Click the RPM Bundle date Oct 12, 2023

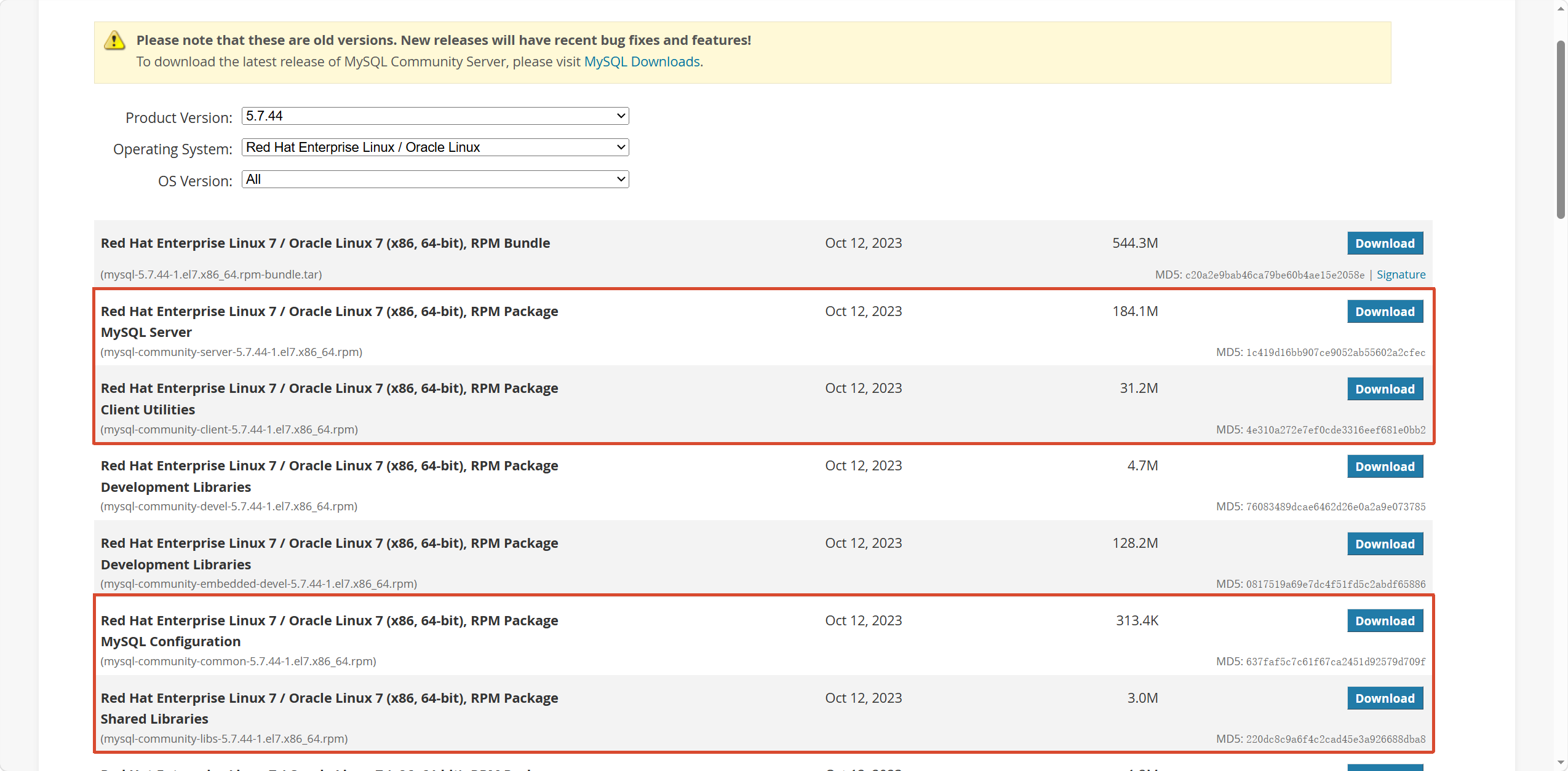(864, 243)
